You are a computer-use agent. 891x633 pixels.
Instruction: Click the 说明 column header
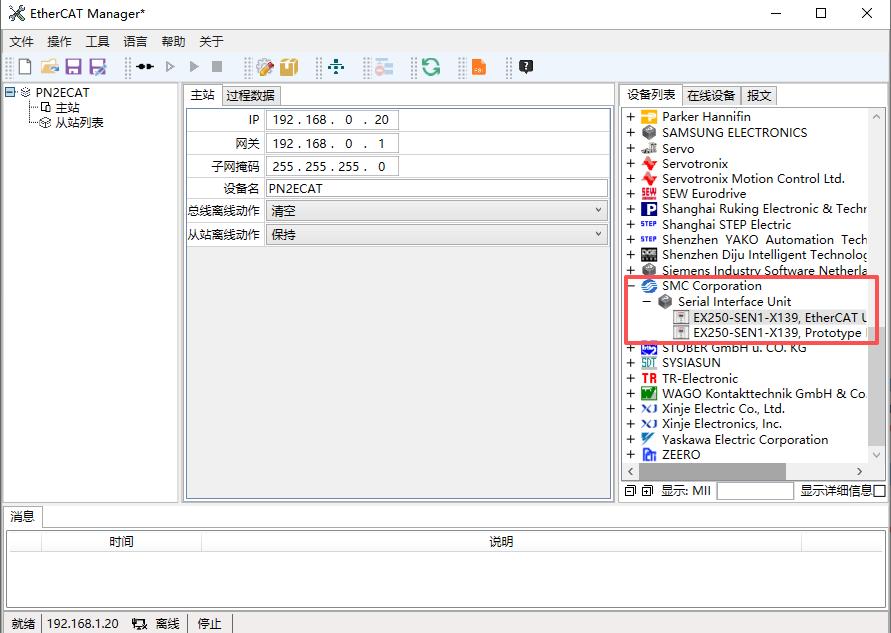(501, 542)
